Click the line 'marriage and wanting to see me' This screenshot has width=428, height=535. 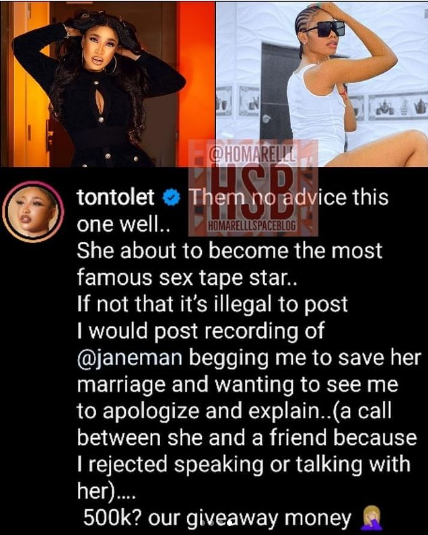point(237,385)
